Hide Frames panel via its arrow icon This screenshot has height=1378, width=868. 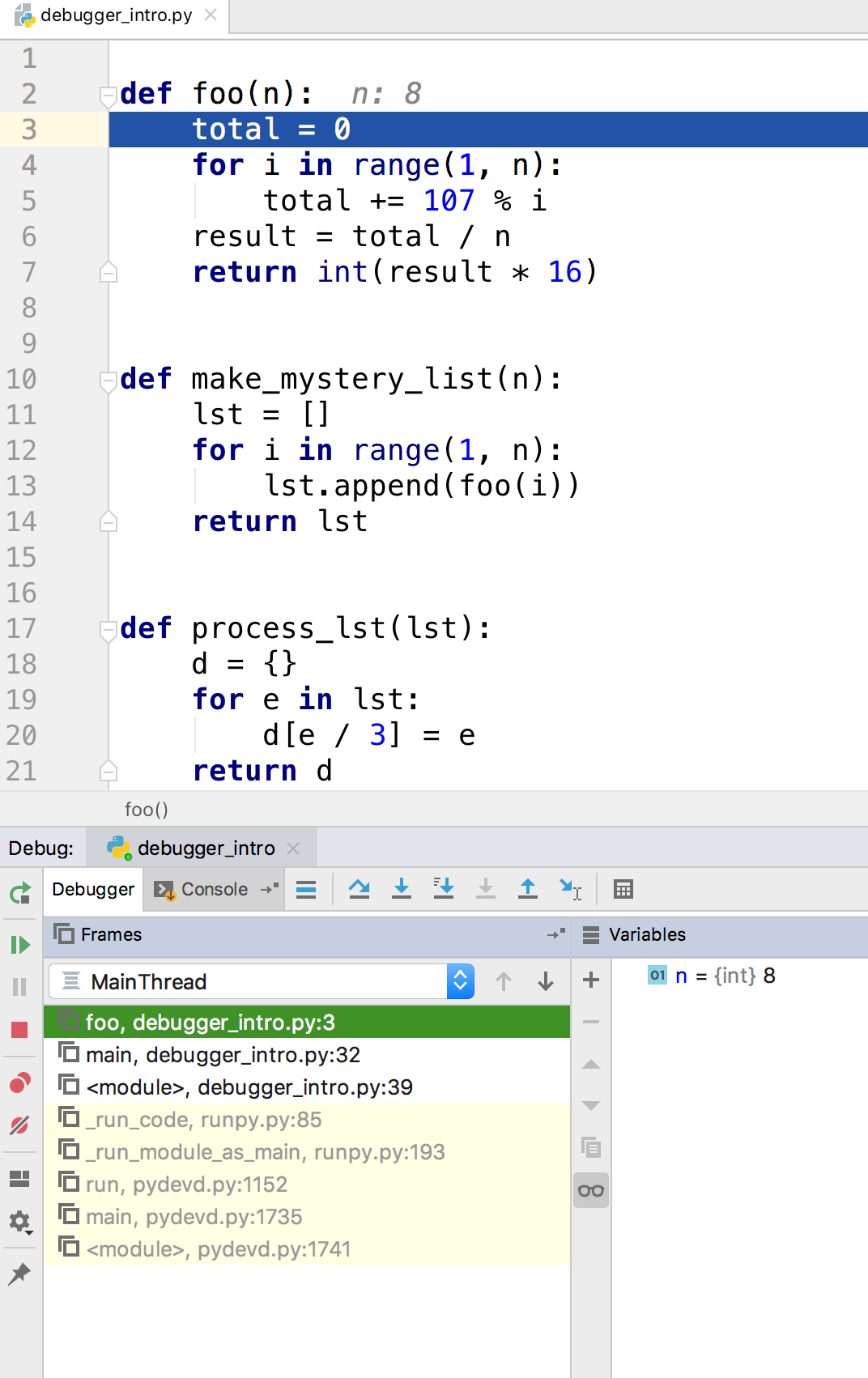(x=556, y=934)
